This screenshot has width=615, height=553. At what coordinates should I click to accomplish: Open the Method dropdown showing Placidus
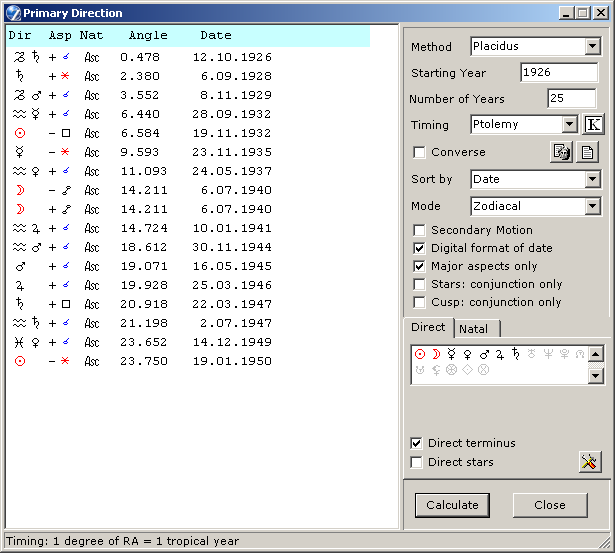(592, 46)
